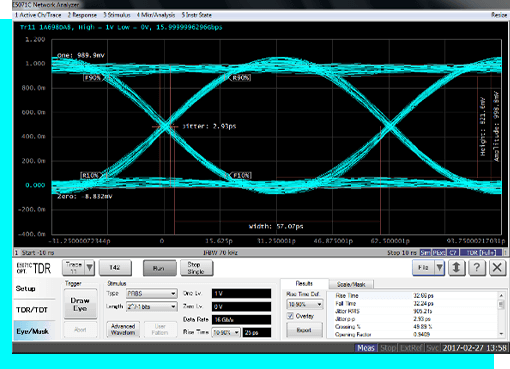The image size is (510, 369).
Task: Open the Rise Time Def. 10-90% dropdown
Action: click(305, 304)
